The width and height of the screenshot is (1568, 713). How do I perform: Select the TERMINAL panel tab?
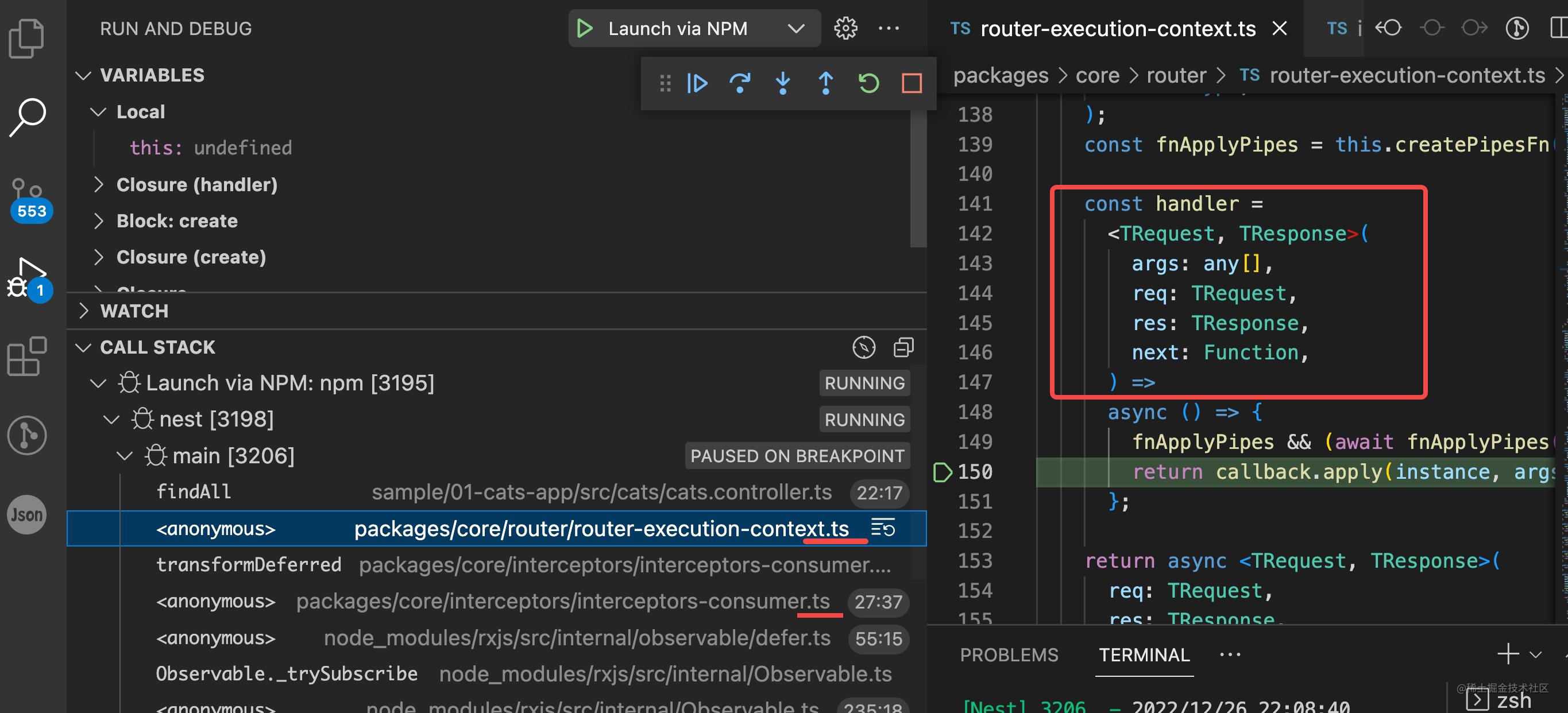point(1144,654)
